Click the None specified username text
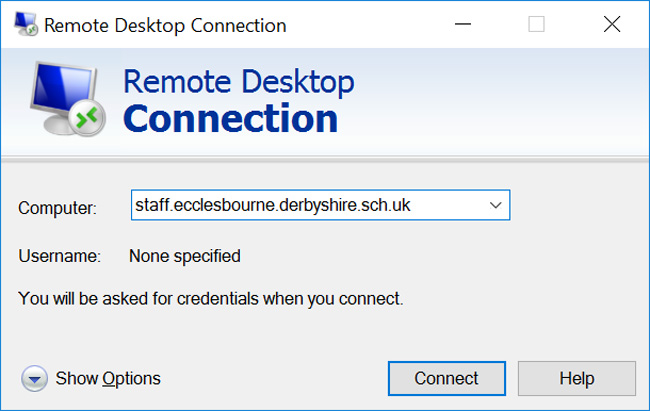Viewport: 650px width, 411px height. [185, 256]
